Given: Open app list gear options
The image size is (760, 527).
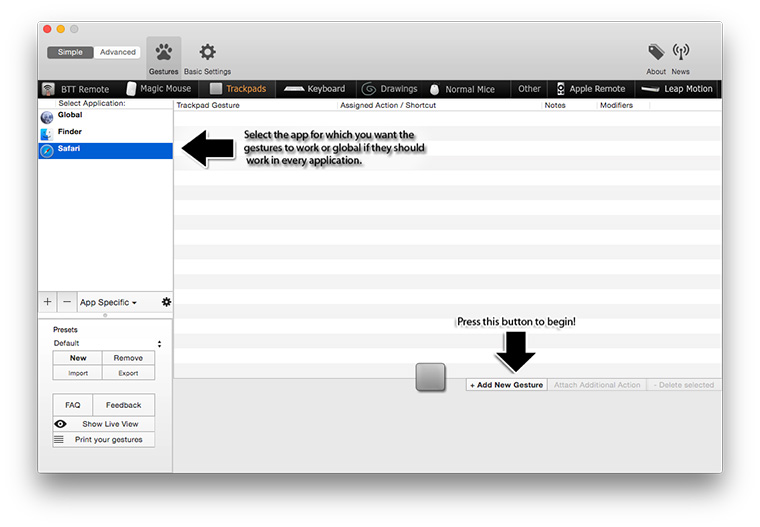Looking at the screenshot, I should pyautogui.click(x=166, y=302).
